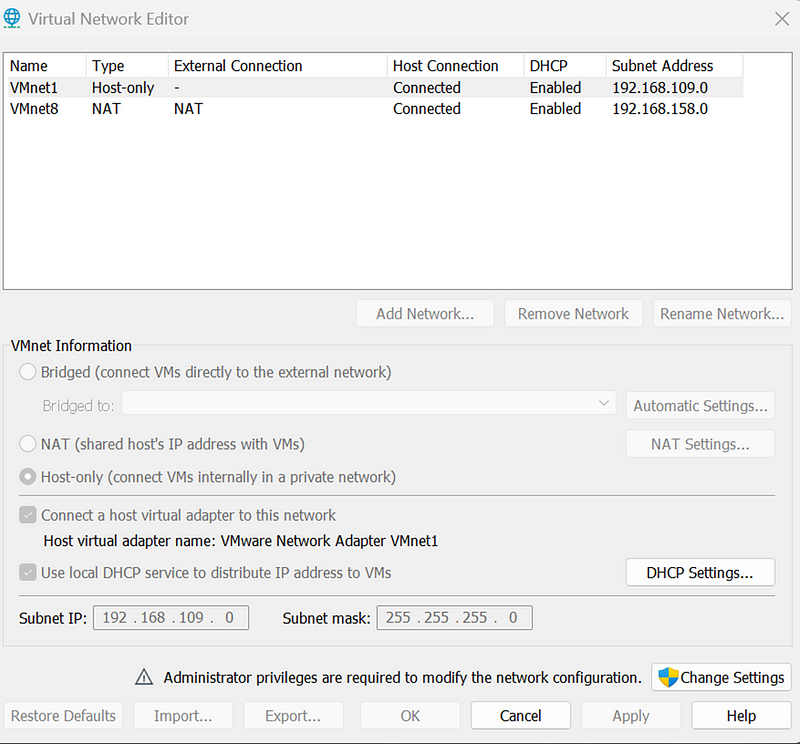The image size is (800, 744).
Task: Click the Cancel button
Action: 520,715
